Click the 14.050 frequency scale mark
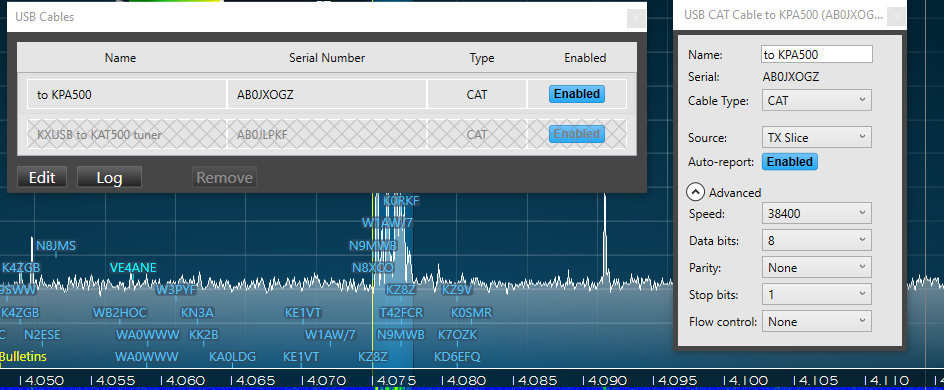This screenshot has width=944, height=390. point(42,380)
